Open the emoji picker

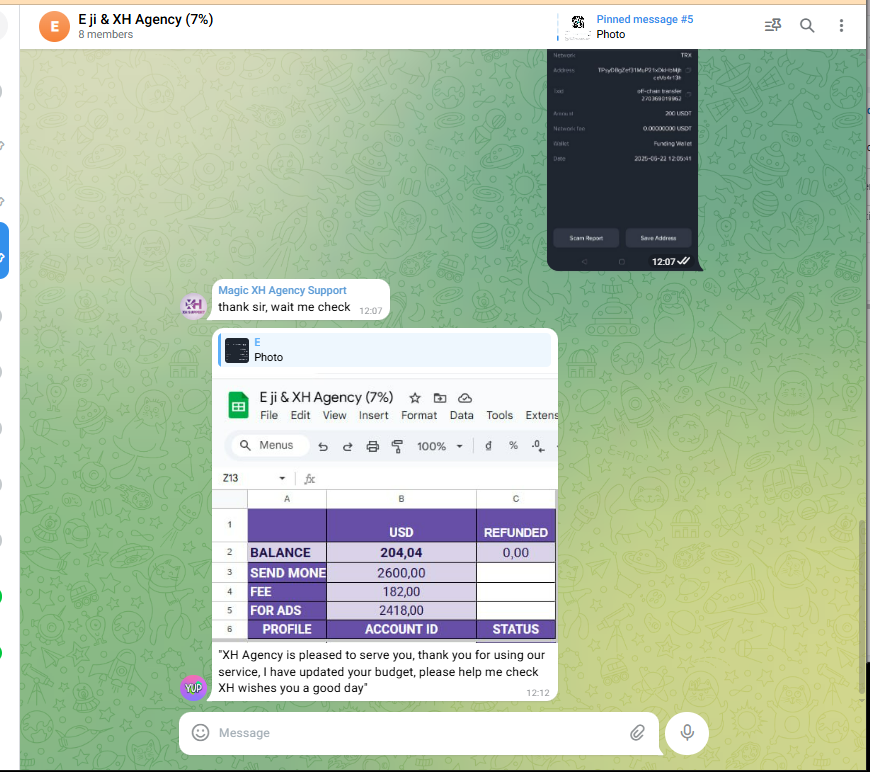(x=200, y=733)
